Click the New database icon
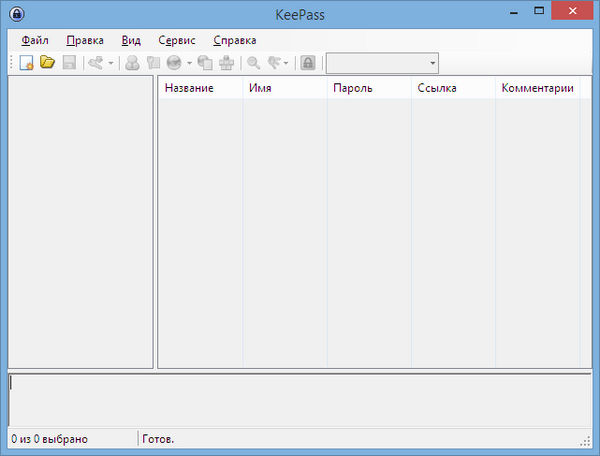Screen dimensions: 600x456 [27, 63]
